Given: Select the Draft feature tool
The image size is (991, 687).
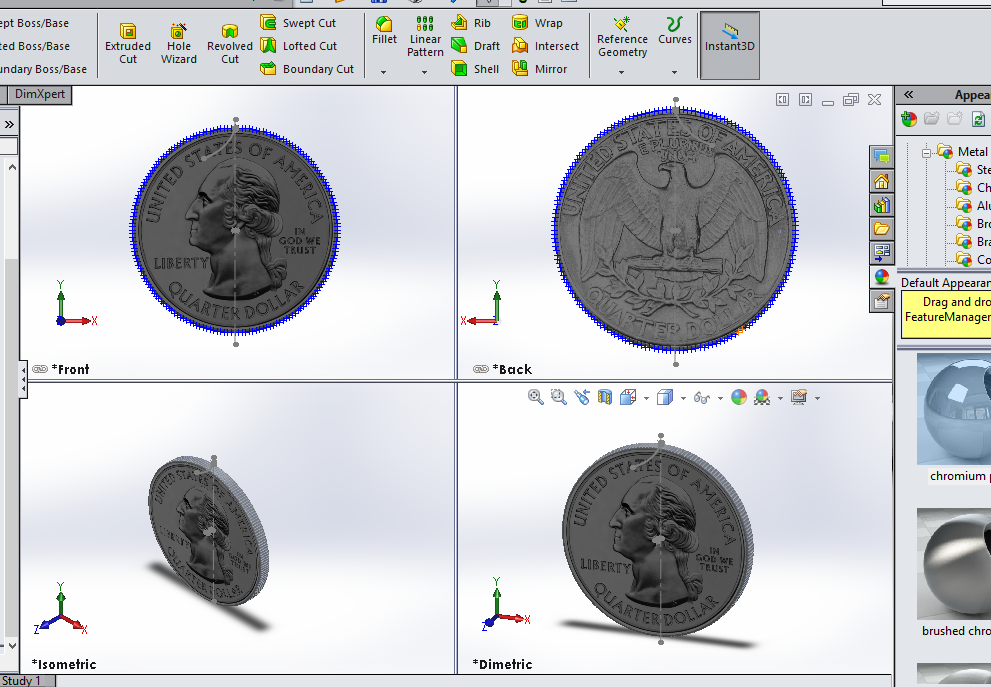Looking at the screenshot, I should (x=475, y=46).
